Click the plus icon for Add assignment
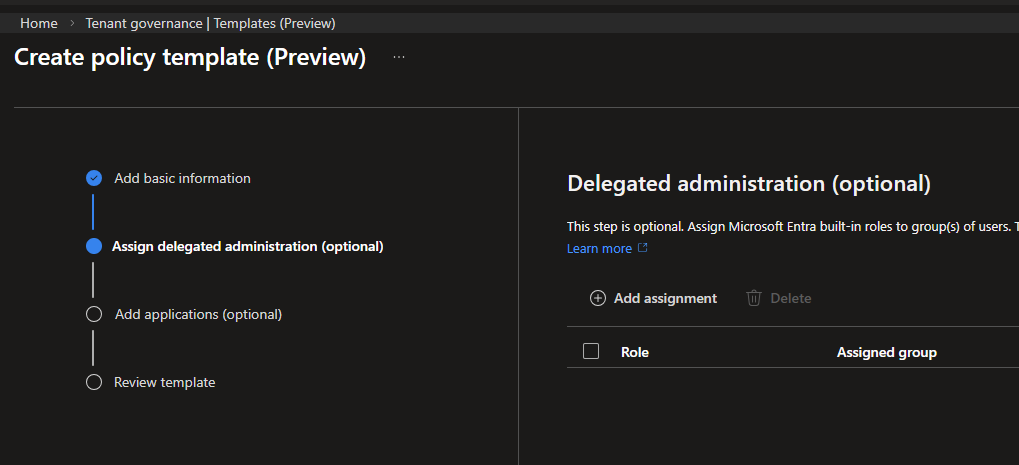Image resolution: width=1019 pixels, height=465 pixels. (598, 298)
